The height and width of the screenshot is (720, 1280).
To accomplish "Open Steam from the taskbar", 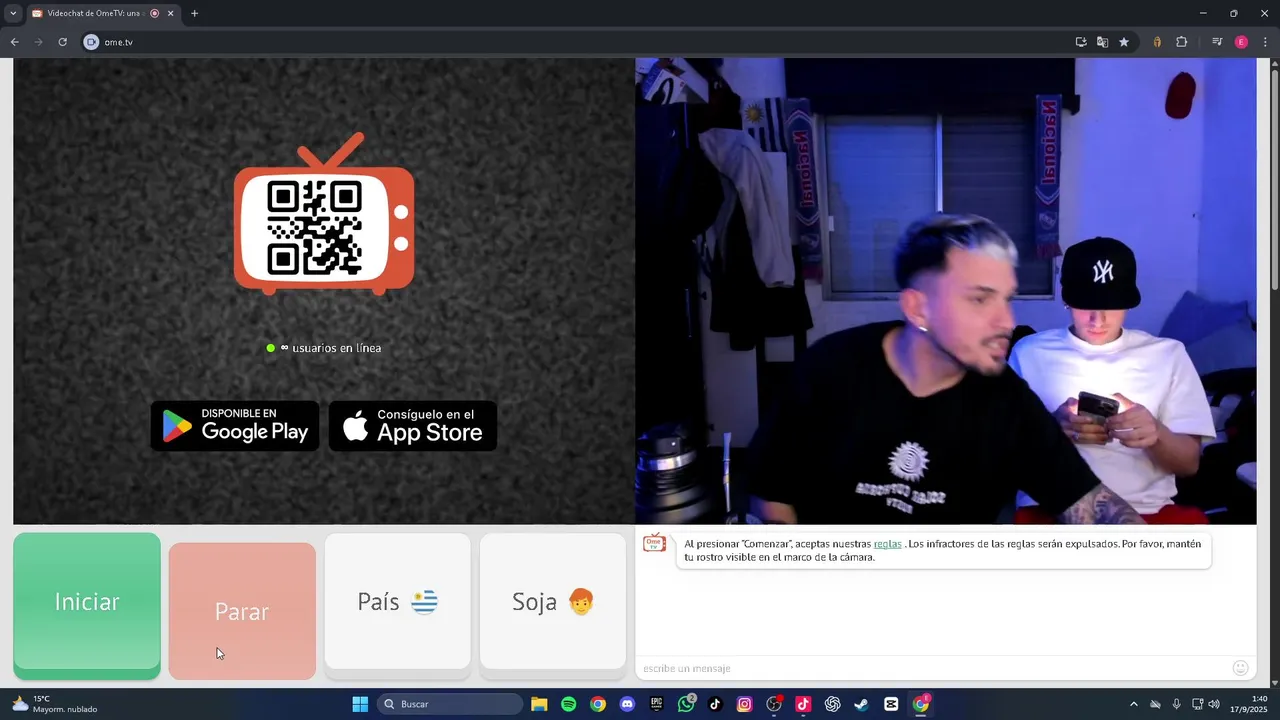I will pos(861,704).
